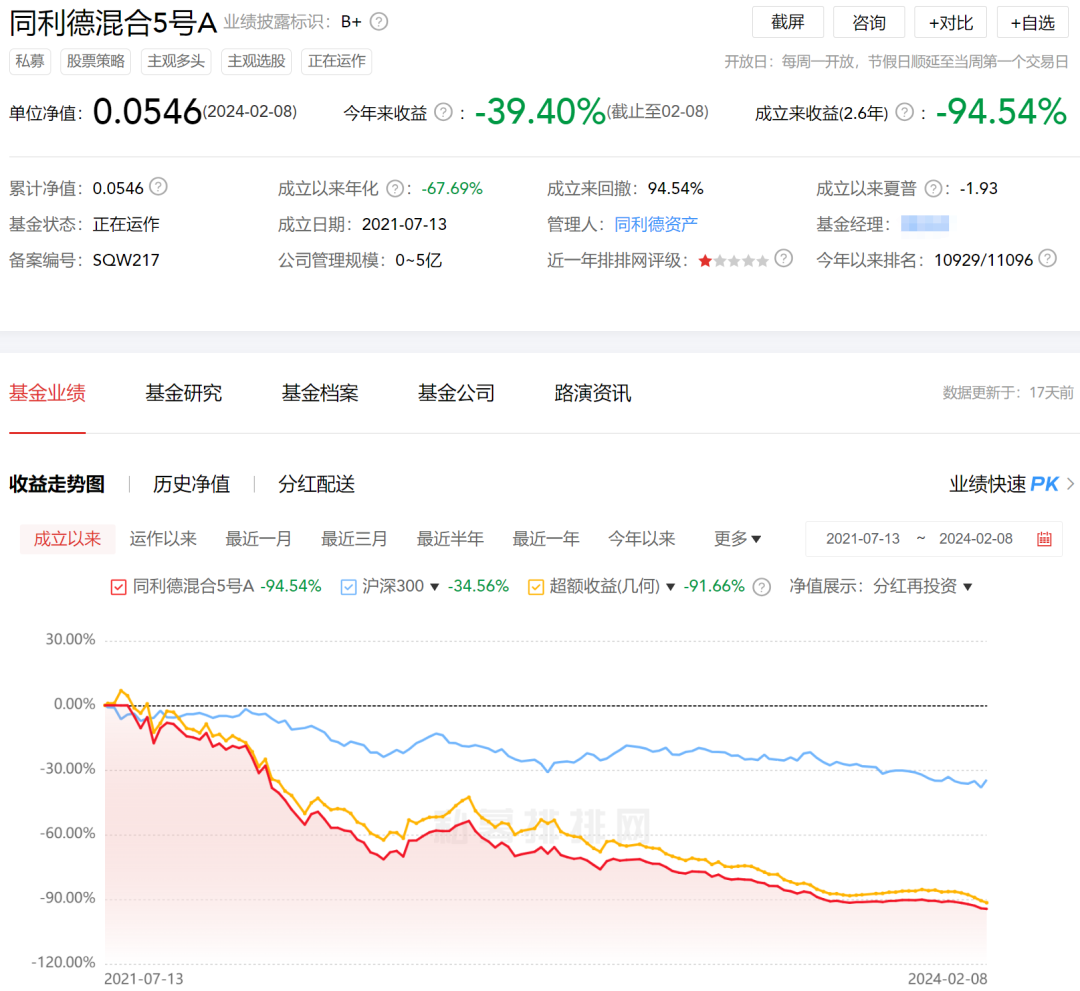Toggle 沪深300 series checkbox
This screenshot has height=991, width=1080.
click(349, 587)
